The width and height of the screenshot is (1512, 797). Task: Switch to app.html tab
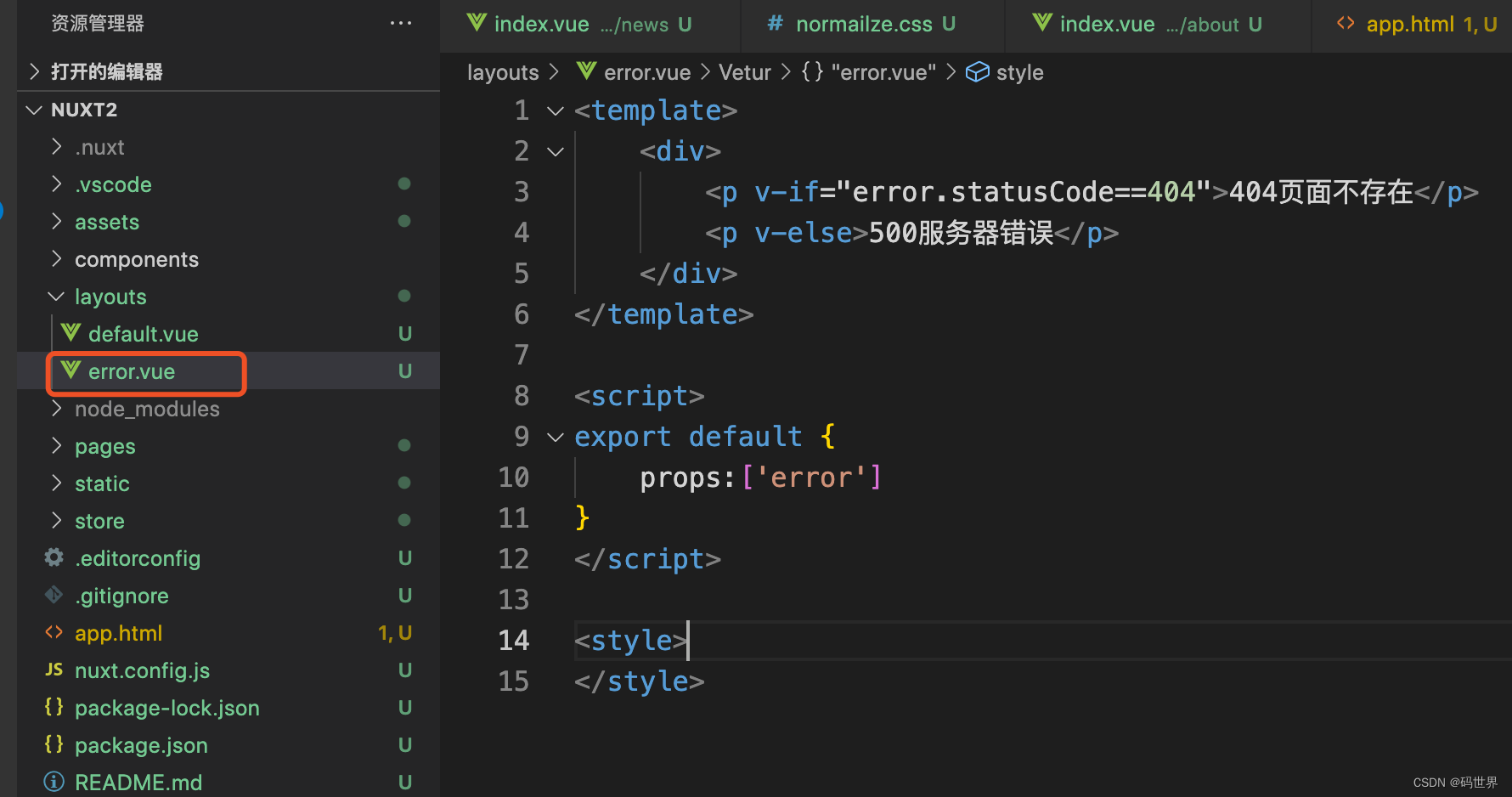(1413, 25)
